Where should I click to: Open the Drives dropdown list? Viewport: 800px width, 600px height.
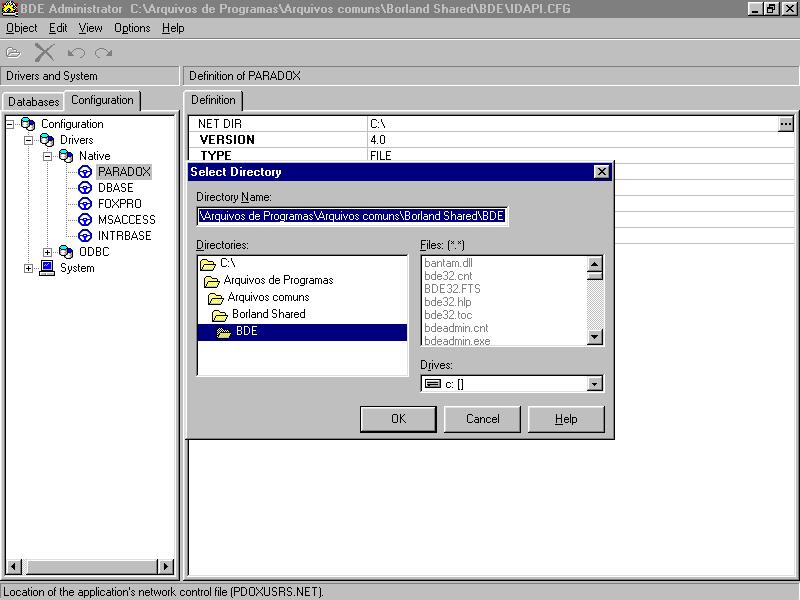pyautogui.click(x=595, y=384)
